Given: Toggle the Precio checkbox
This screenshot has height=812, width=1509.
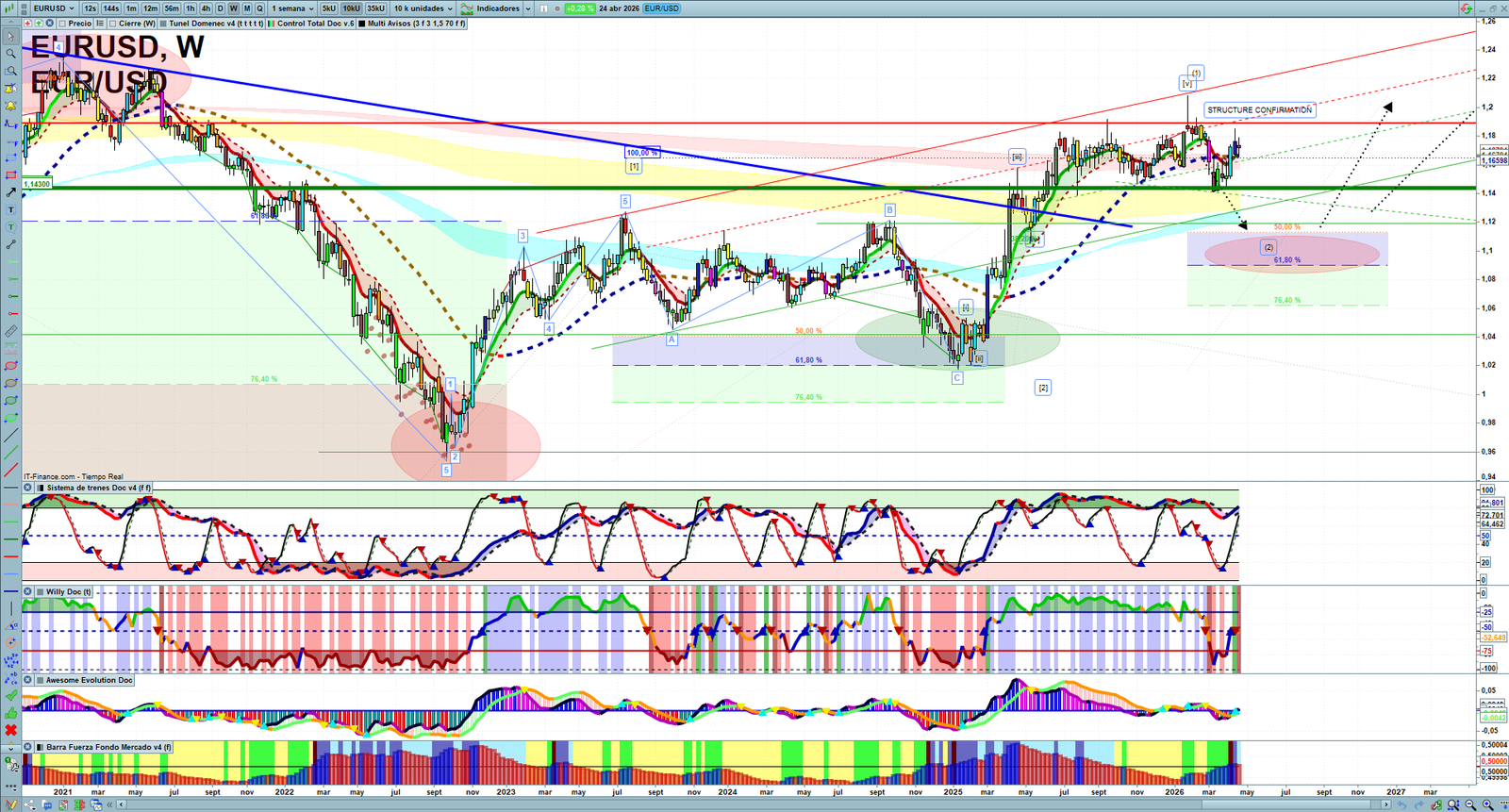Looking at the screenshot, I should point(61,24).
